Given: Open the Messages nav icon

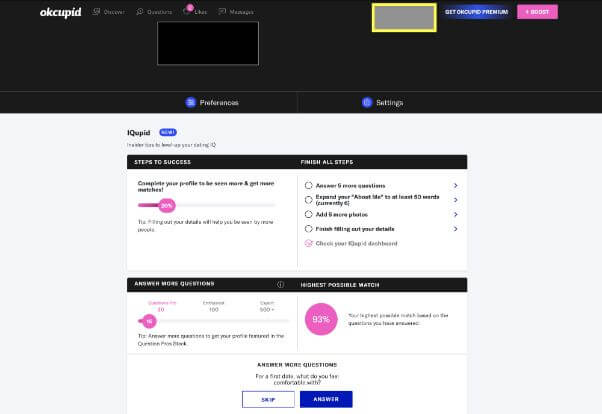Looking at the screenshot, I should (222, 12).
